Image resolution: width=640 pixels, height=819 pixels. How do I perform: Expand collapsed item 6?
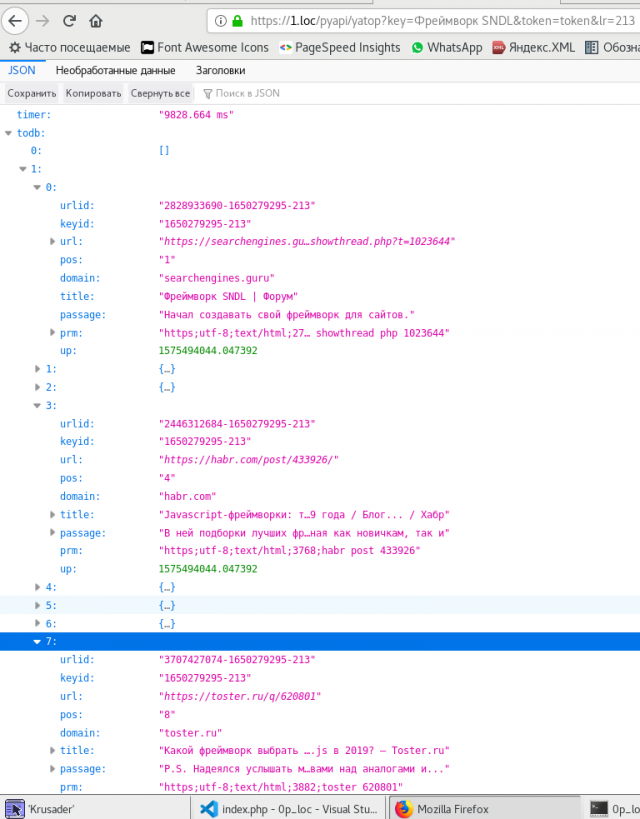(x=37, y=624)
